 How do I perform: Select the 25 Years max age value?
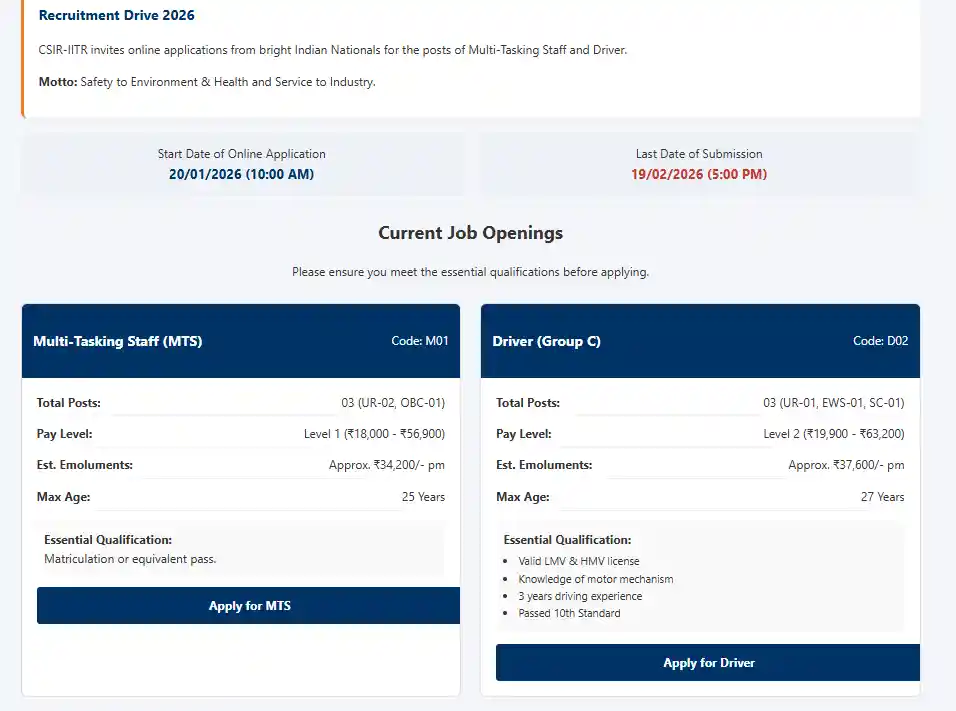[423, 497]
